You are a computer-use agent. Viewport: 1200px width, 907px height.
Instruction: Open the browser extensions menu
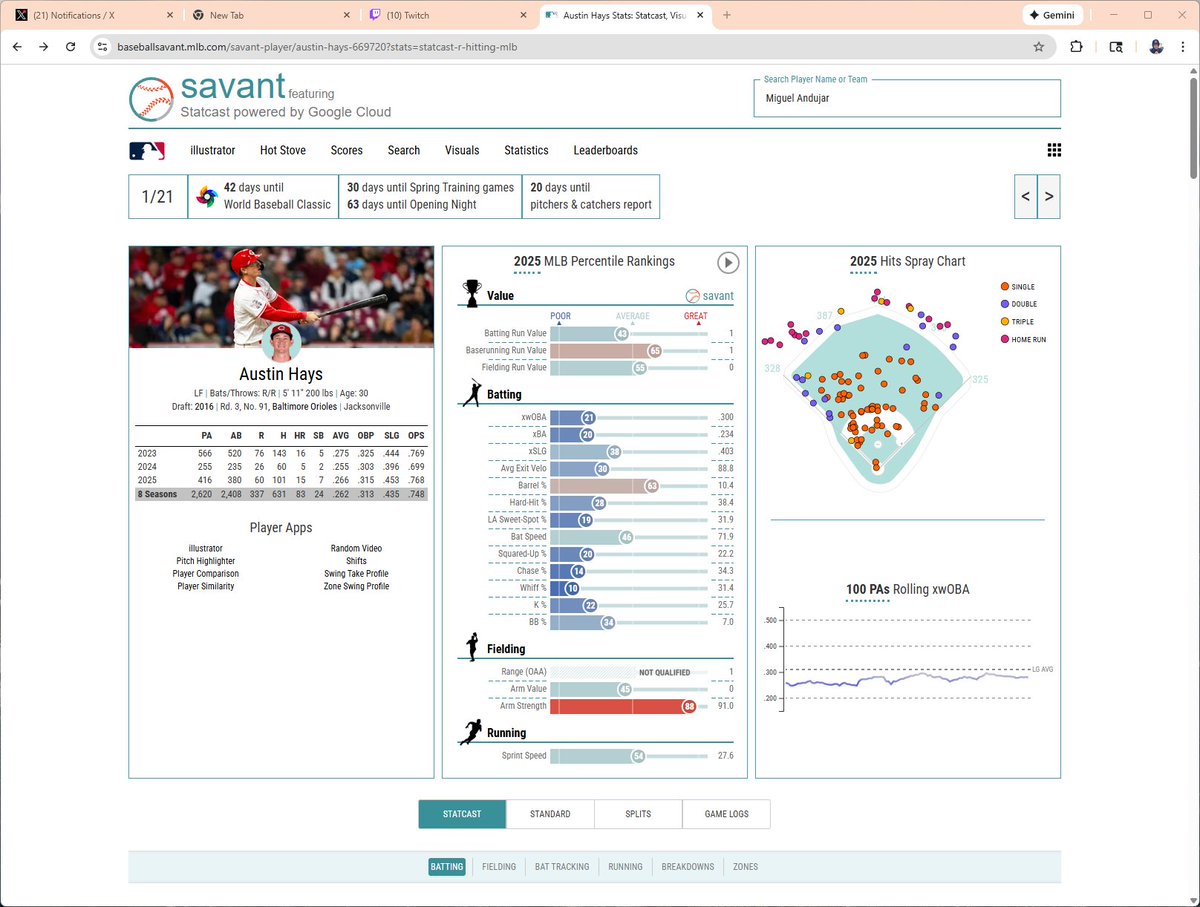pos(1077,47)
